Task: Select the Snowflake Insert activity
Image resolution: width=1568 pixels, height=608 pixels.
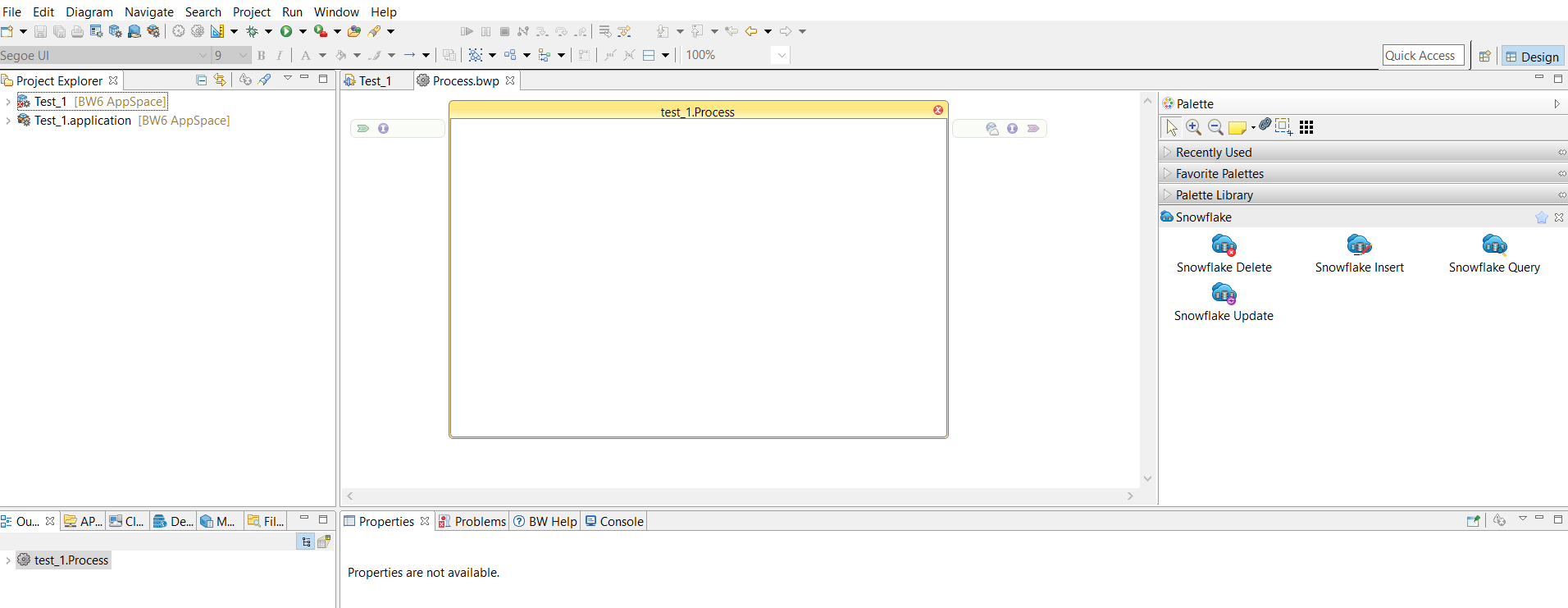Action: coord(1359,254)
